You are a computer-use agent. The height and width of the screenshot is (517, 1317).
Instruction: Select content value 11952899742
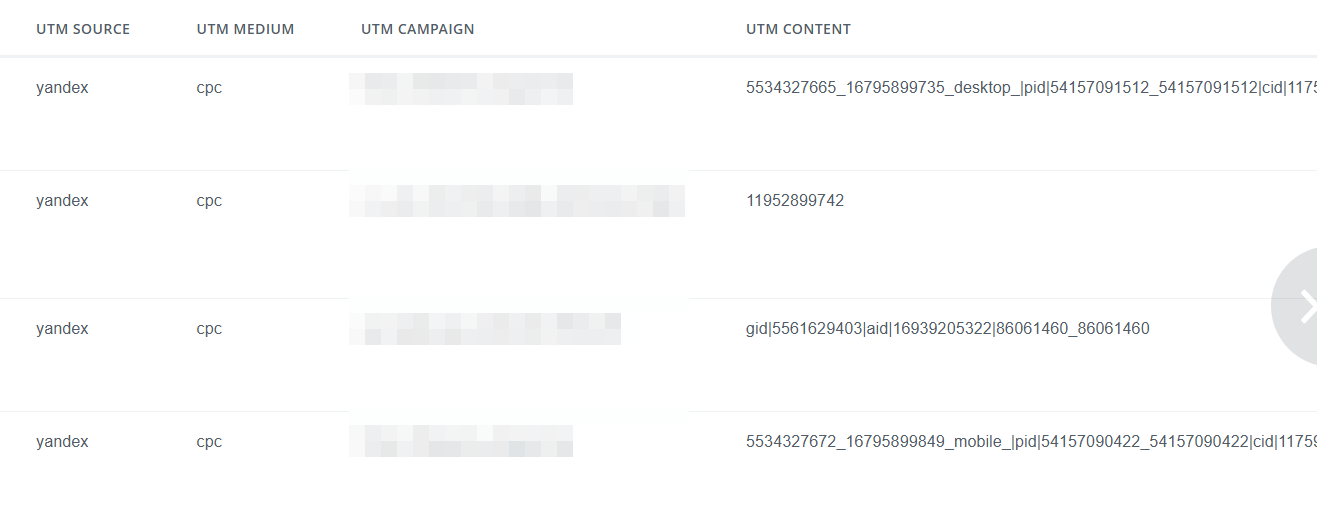[x=795, y=201]
